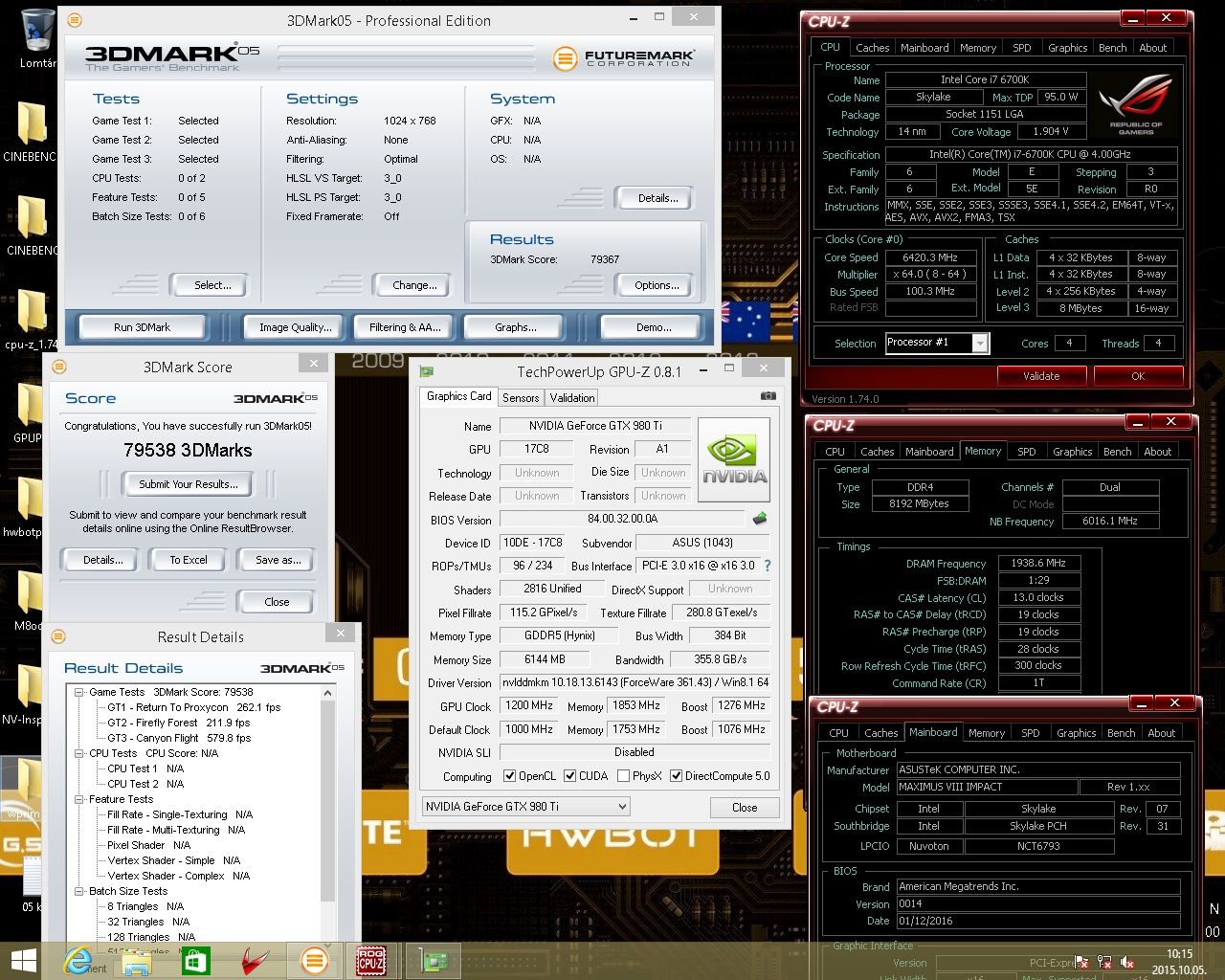Select the Pixel Shader N/A row
This screenshot has height=980, width=1225.
(x=148, y=845)
